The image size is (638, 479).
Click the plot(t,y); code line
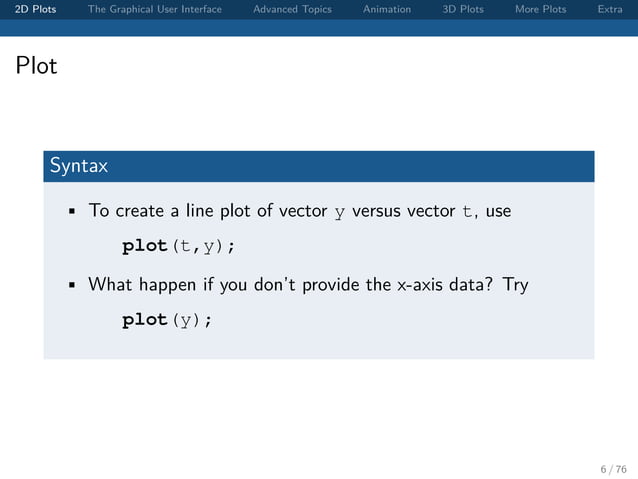pos(178,246)
